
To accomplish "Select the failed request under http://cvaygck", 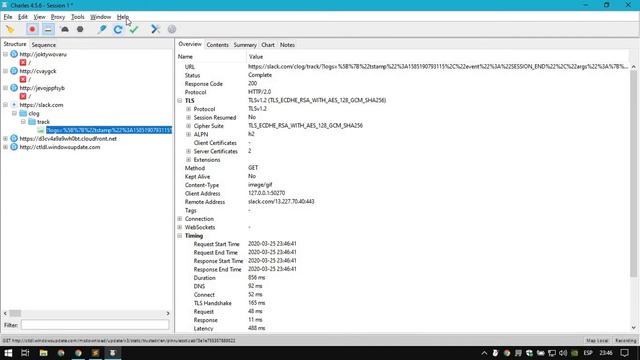I will (25, 79).
